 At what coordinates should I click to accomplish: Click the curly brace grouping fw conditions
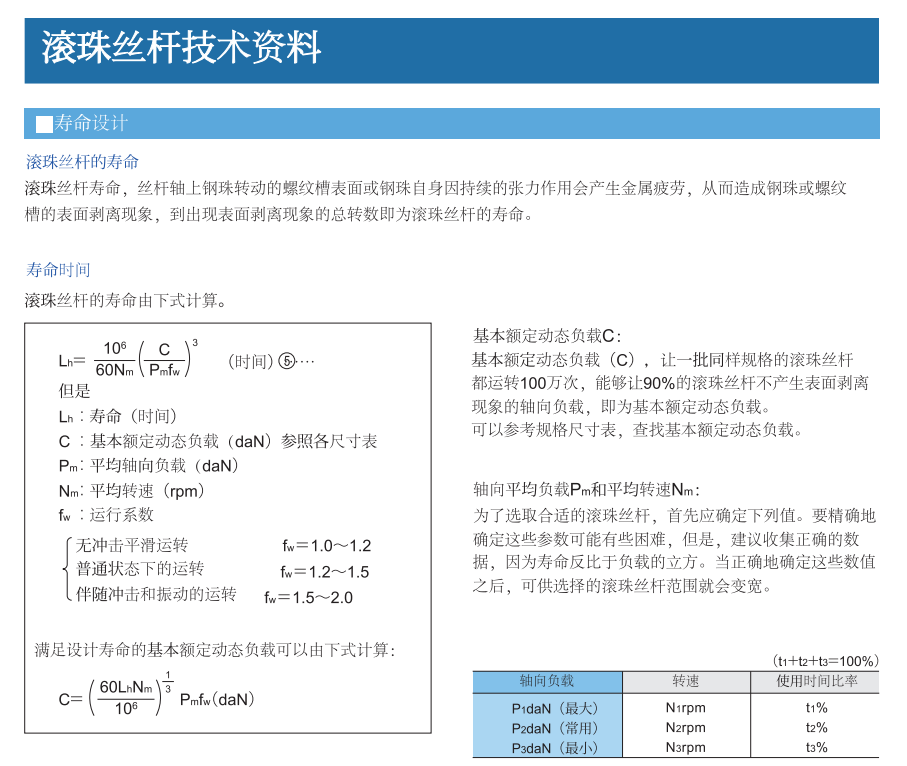(67, 570)
